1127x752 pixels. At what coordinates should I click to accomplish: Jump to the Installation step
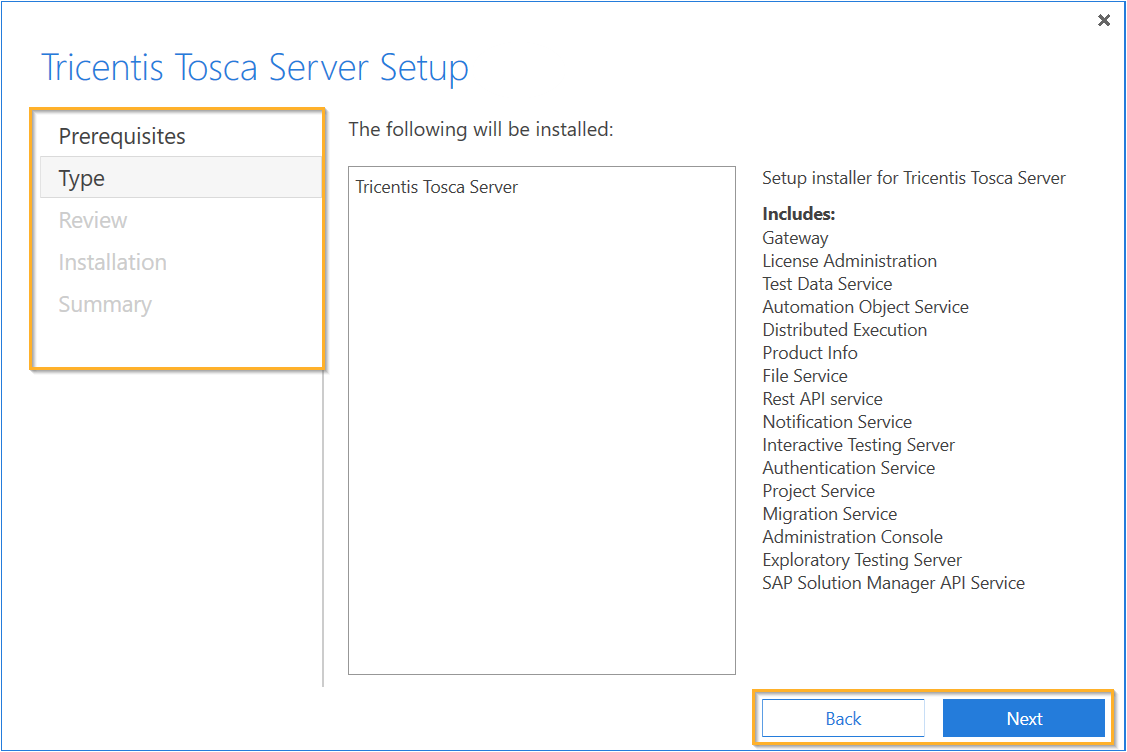pyautogui.click(x=112, y=262)
